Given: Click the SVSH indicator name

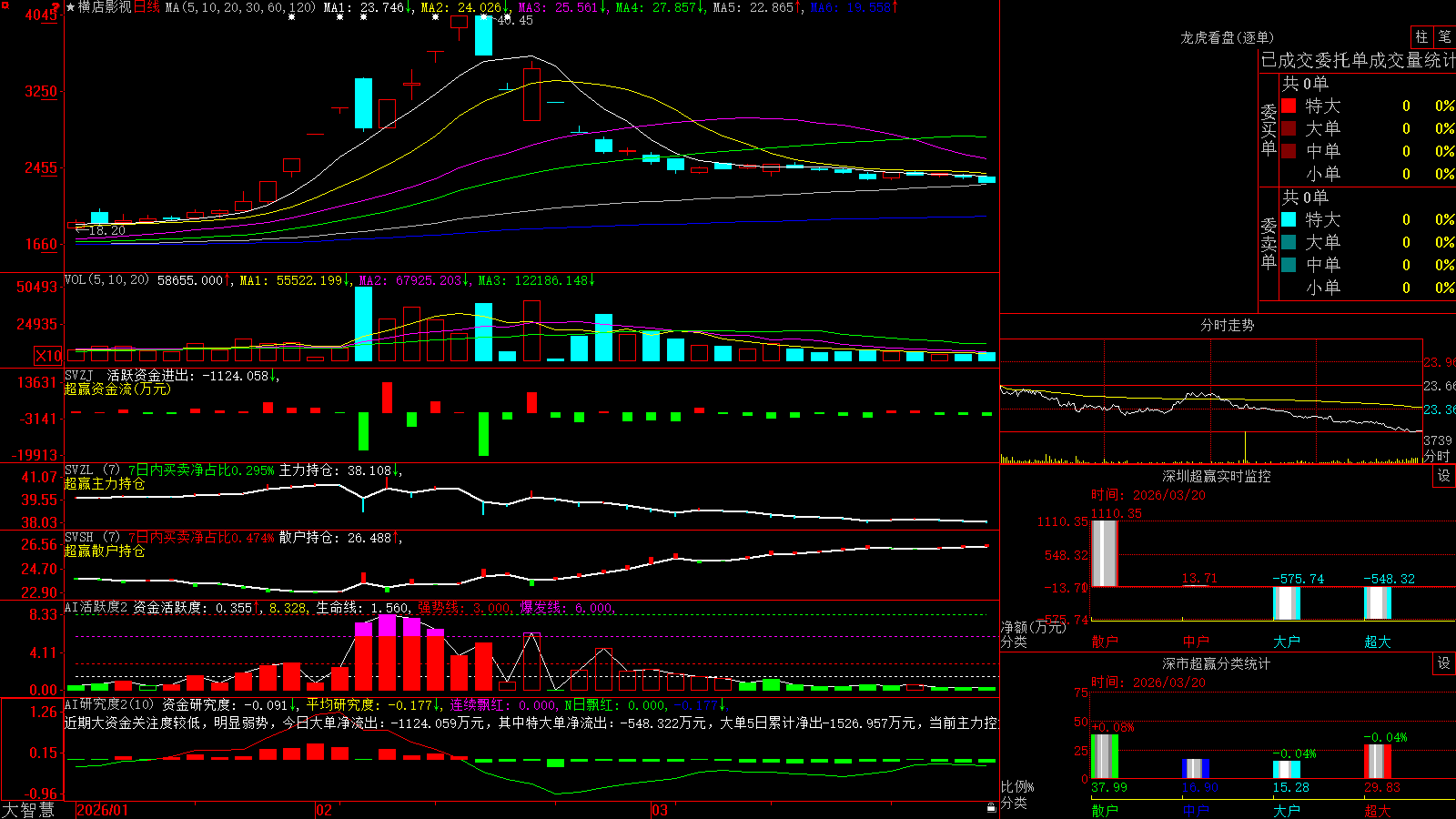Looking at the screenshot, I should point(79,538).
